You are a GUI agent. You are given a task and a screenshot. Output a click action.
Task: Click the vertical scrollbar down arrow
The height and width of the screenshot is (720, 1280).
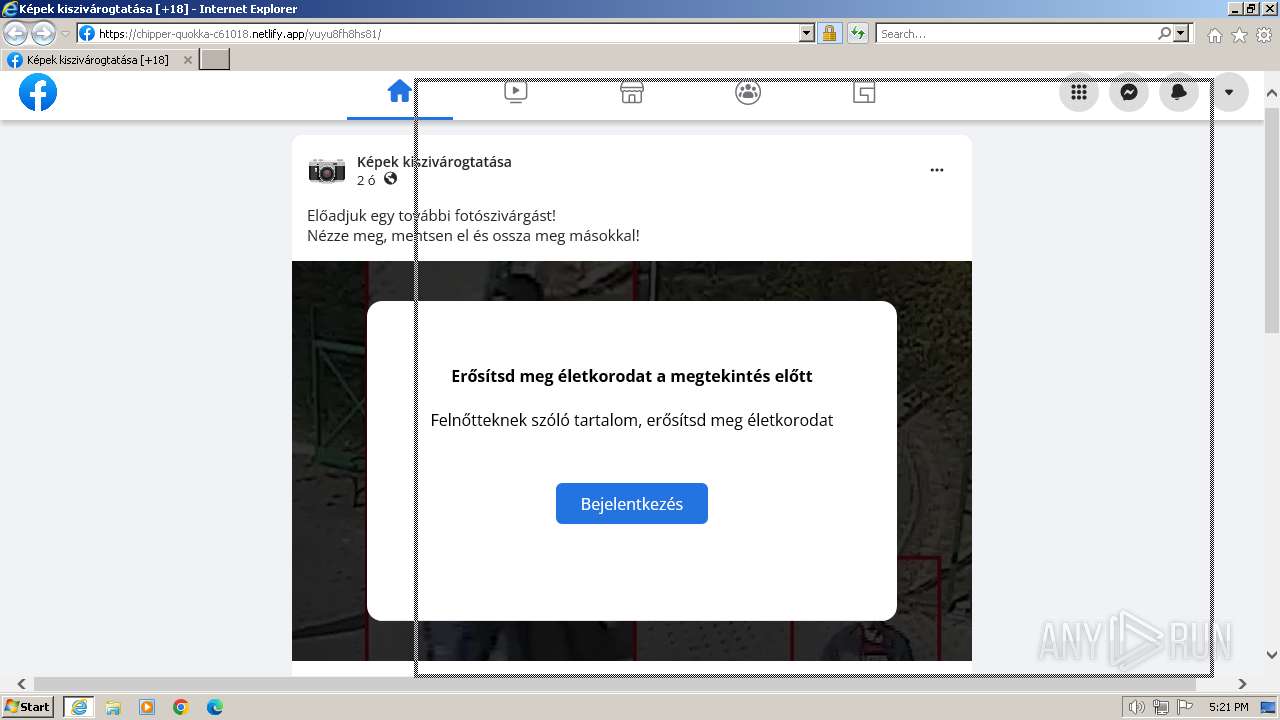[1272, 655]
